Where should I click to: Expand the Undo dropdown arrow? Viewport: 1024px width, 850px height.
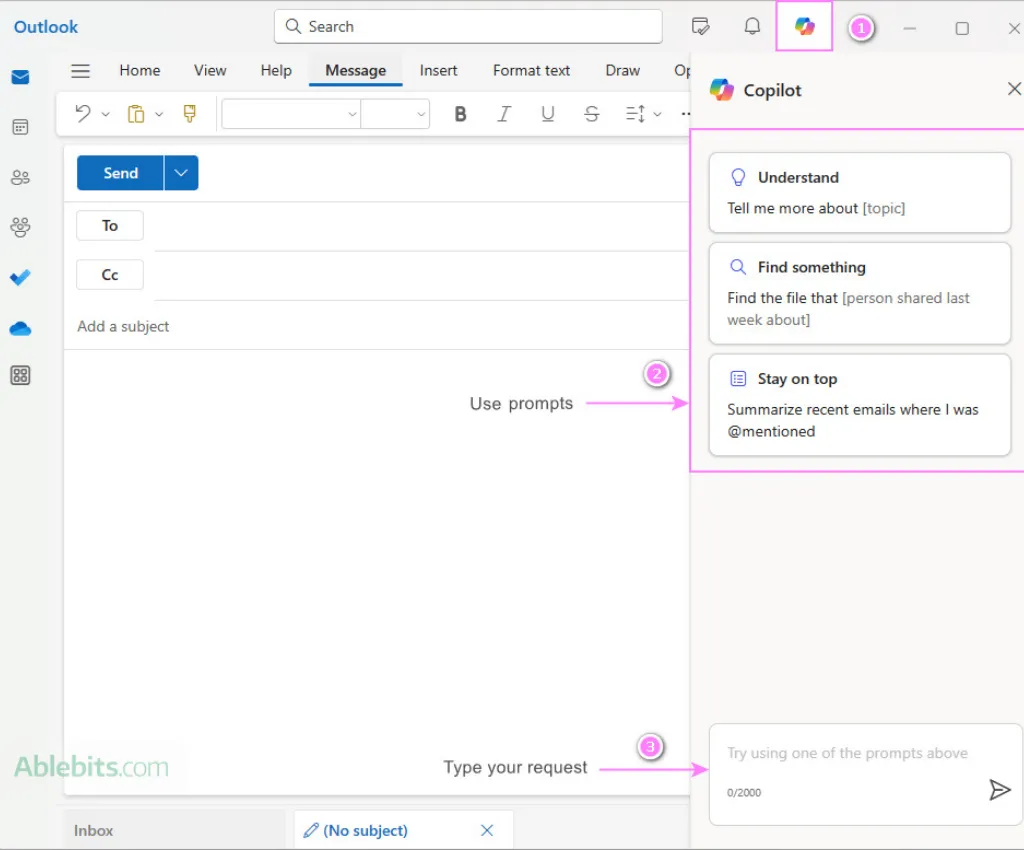[x=105, y=114]
